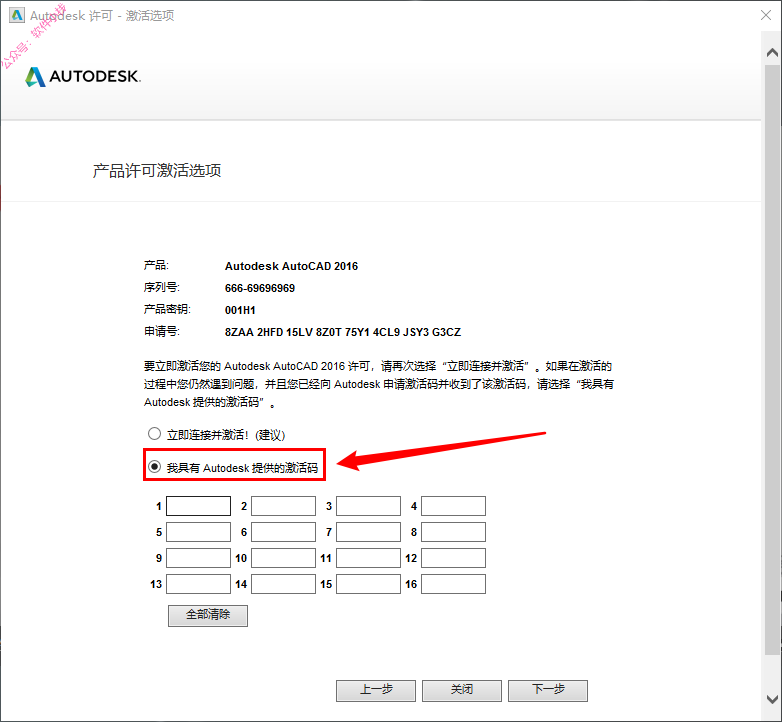Viewport: 782px width, 722px height.
Task: Click activation code field 13
Action: 198,584
